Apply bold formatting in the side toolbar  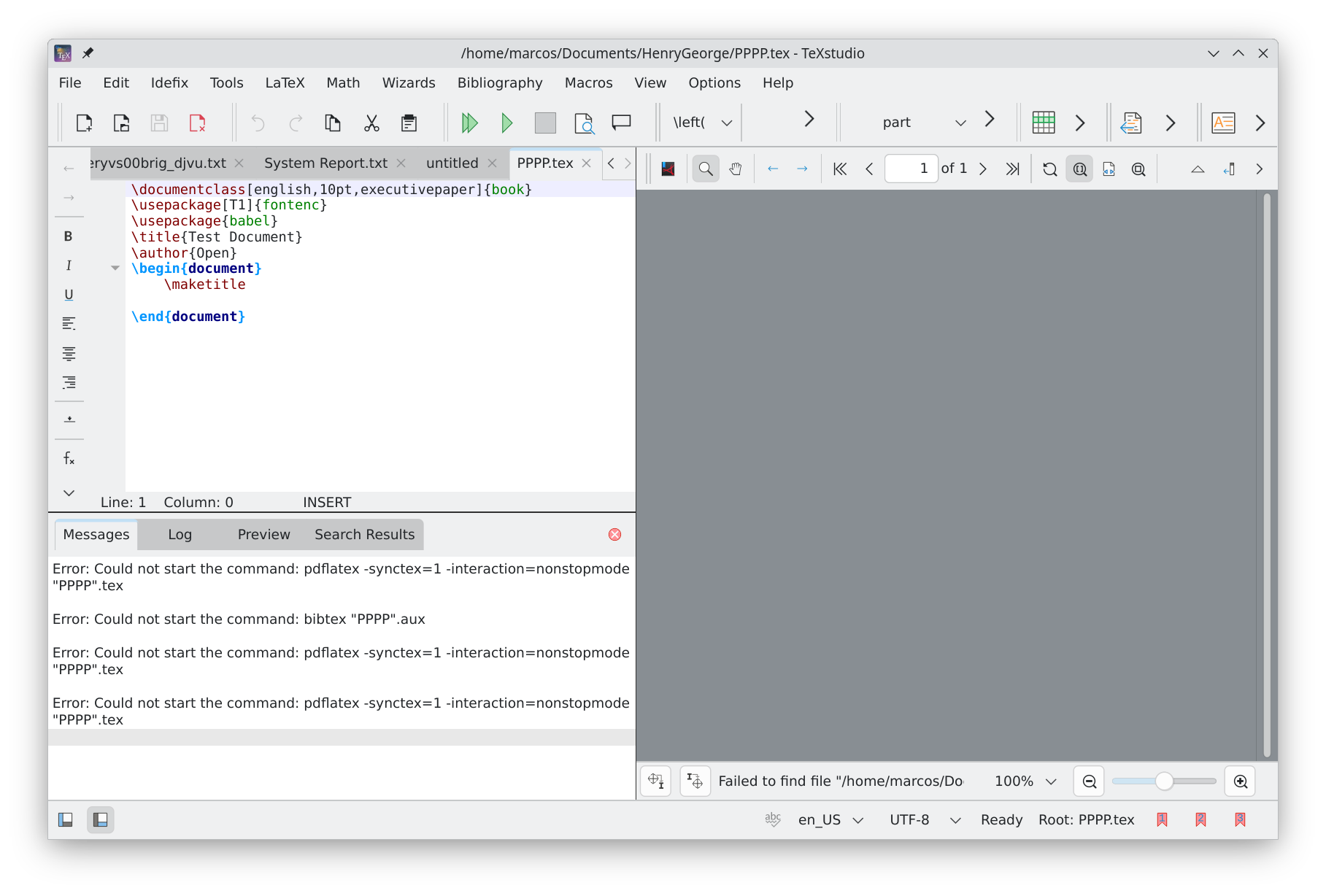(69, 236)
